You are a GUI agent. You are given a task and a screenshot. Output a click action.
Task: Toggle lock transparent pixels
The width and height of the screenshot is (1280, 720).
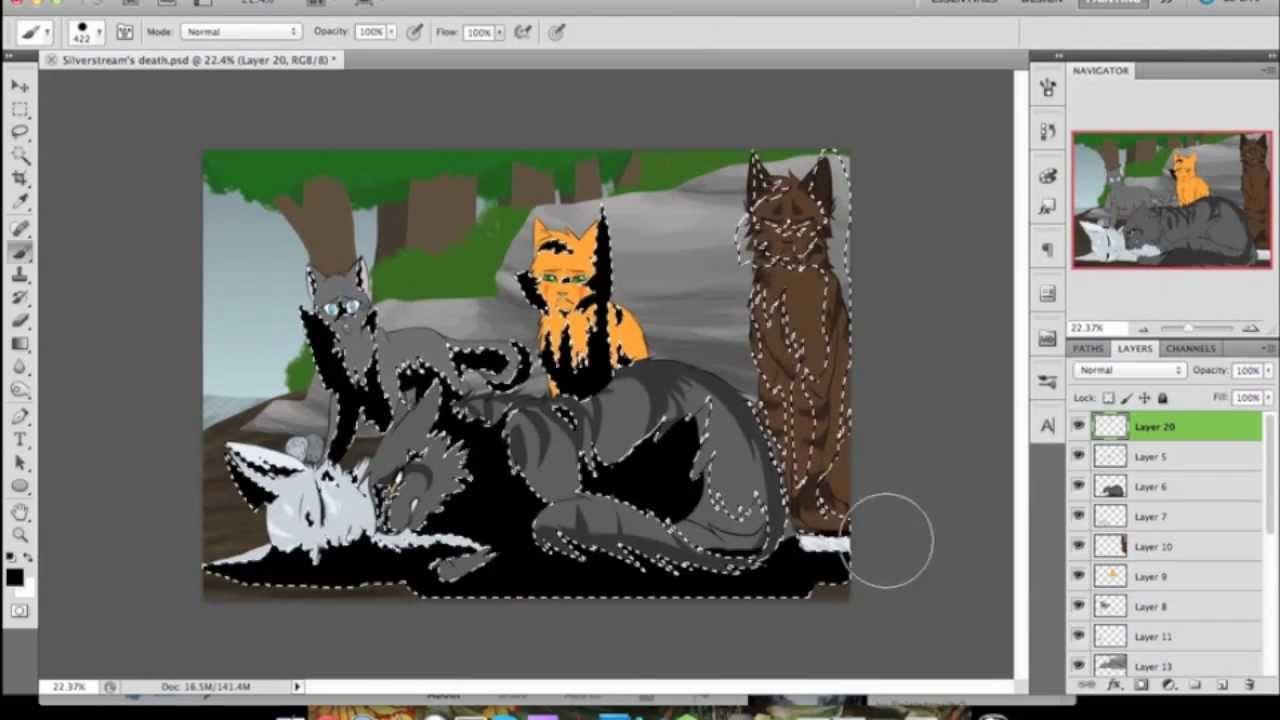[1109, 398]
